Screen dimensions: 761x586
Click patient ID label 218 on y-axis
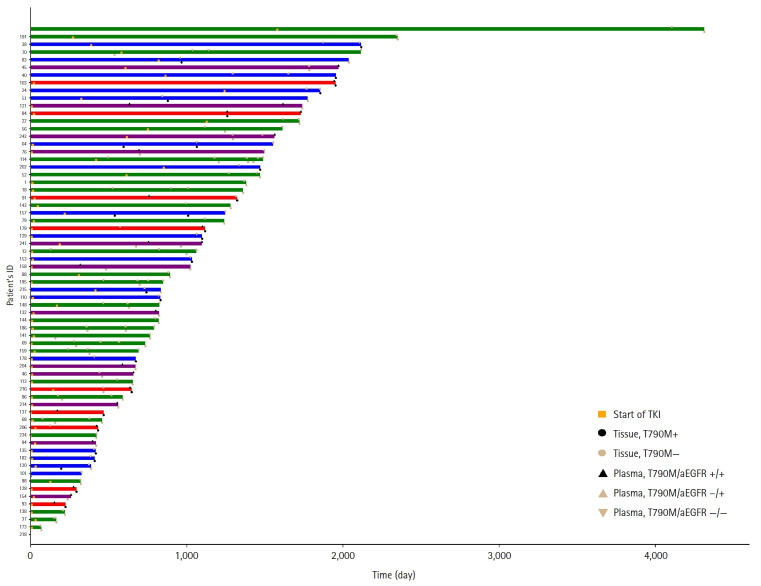(x=23, y=534)
